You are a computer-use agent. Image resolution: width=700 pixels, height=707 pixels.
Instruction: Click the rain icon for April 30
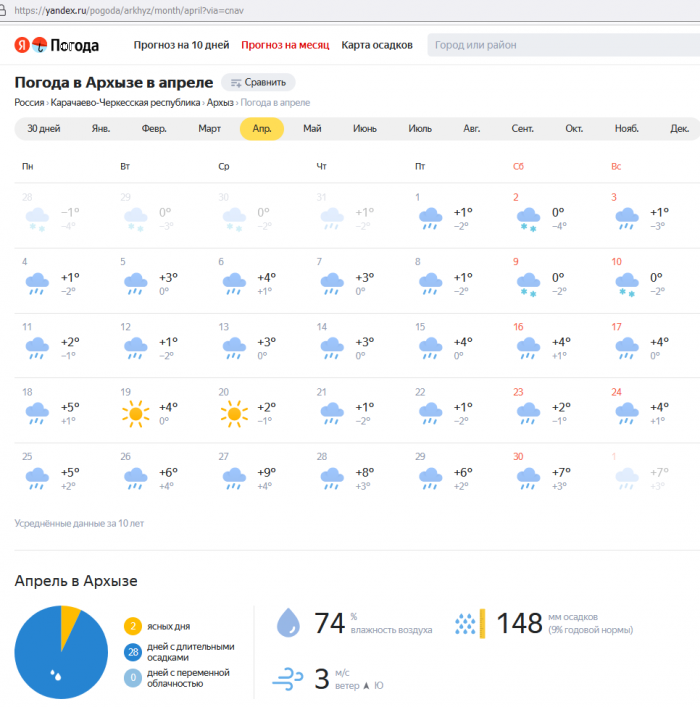(529, 478)
